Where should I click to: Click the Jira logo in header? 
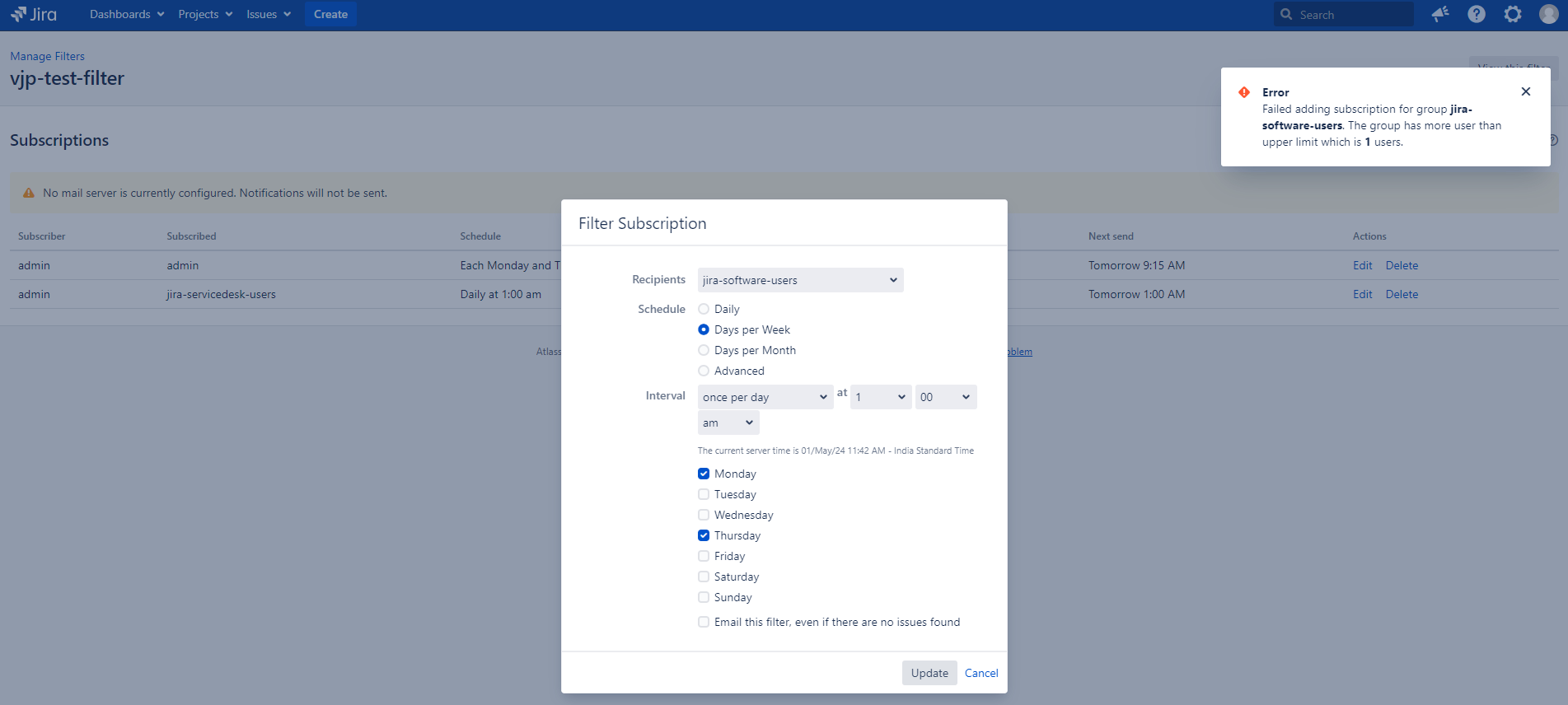[34, 14]
